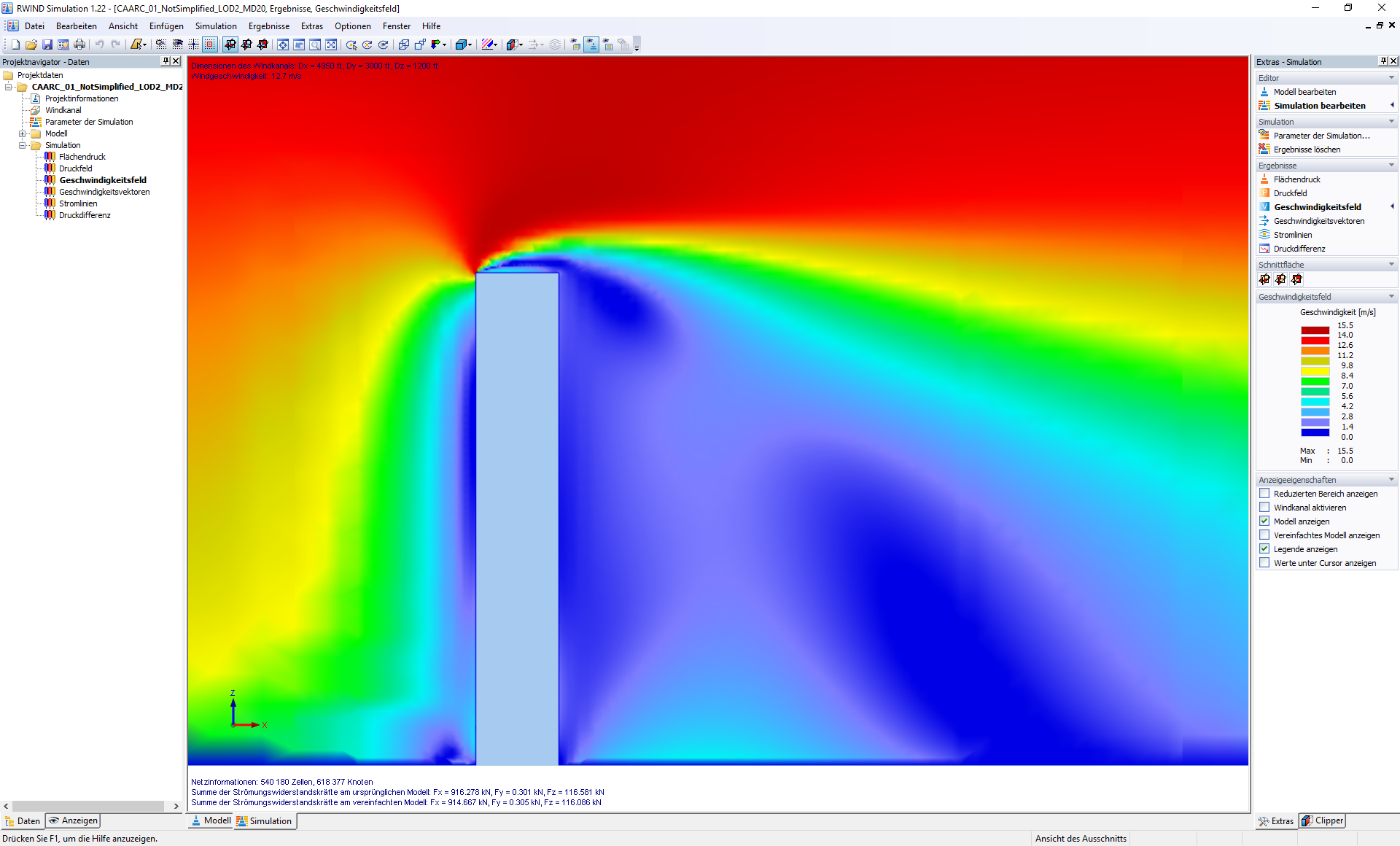
Task: Click the Save disk toolbar icon
Action: point(47,44)
